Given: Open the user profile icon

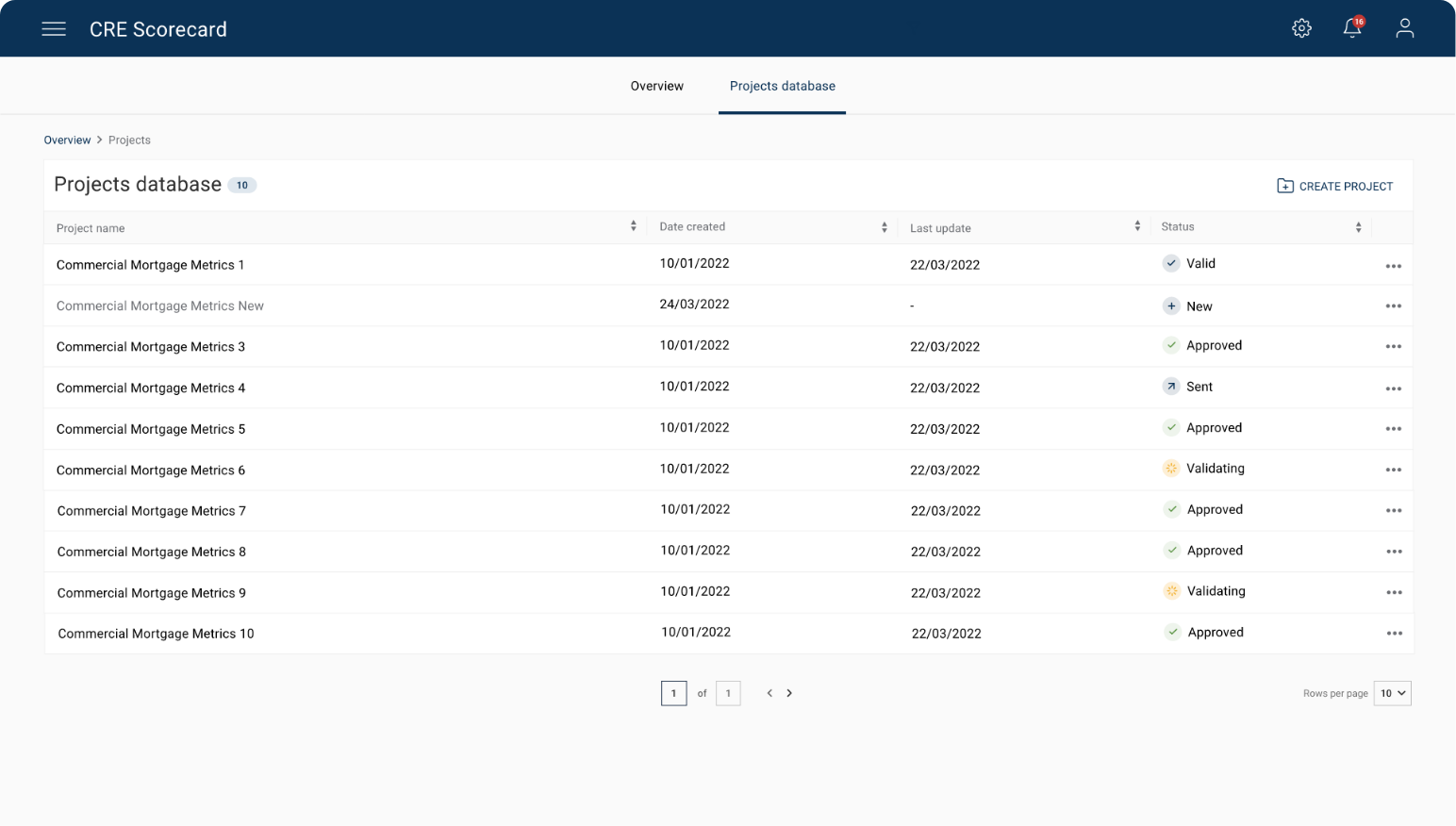Looking at the screenshot, I should (x=1404, y=28).
